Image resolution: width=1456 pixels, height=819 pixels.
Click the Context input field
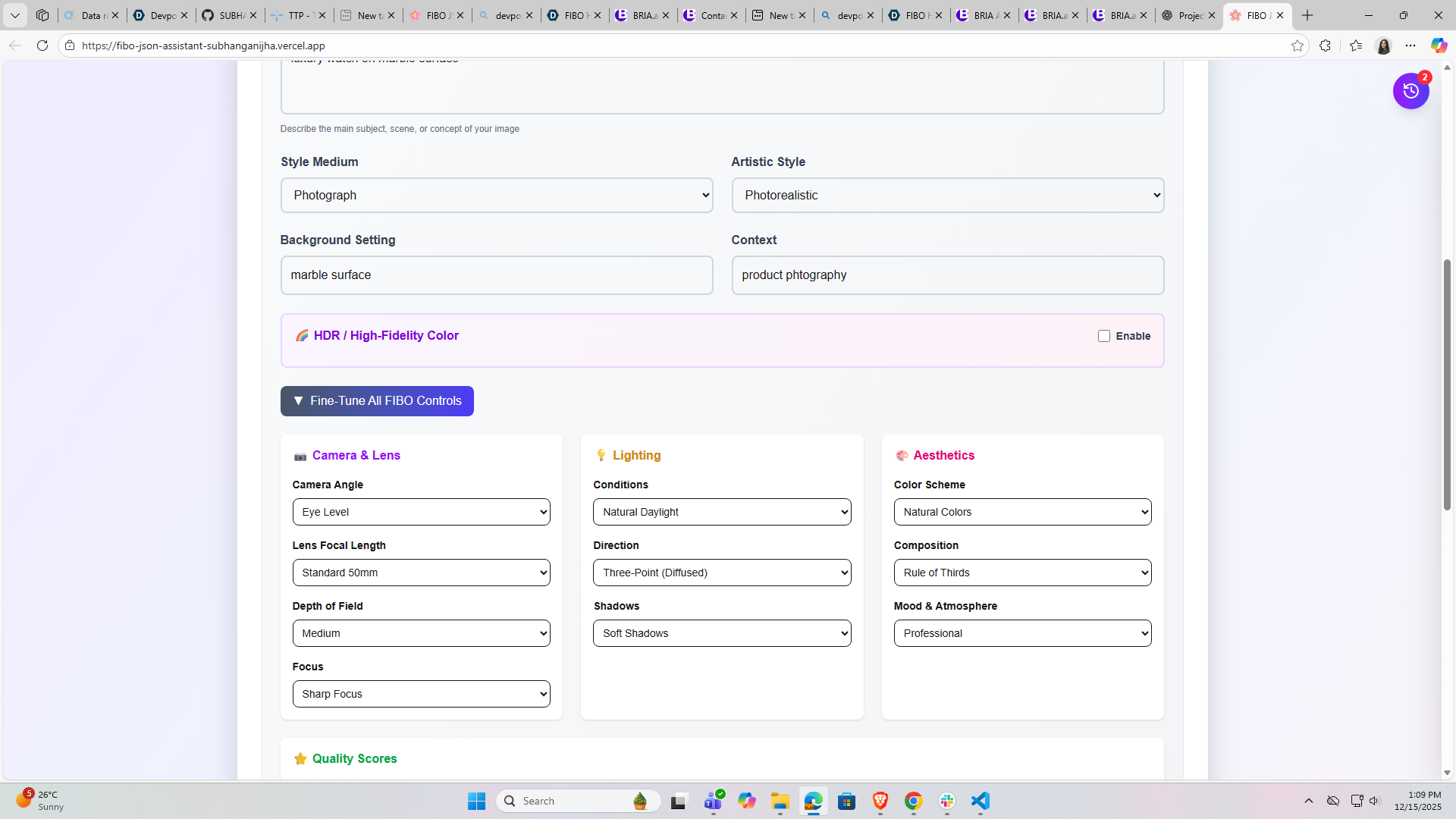tap(947, 275)
